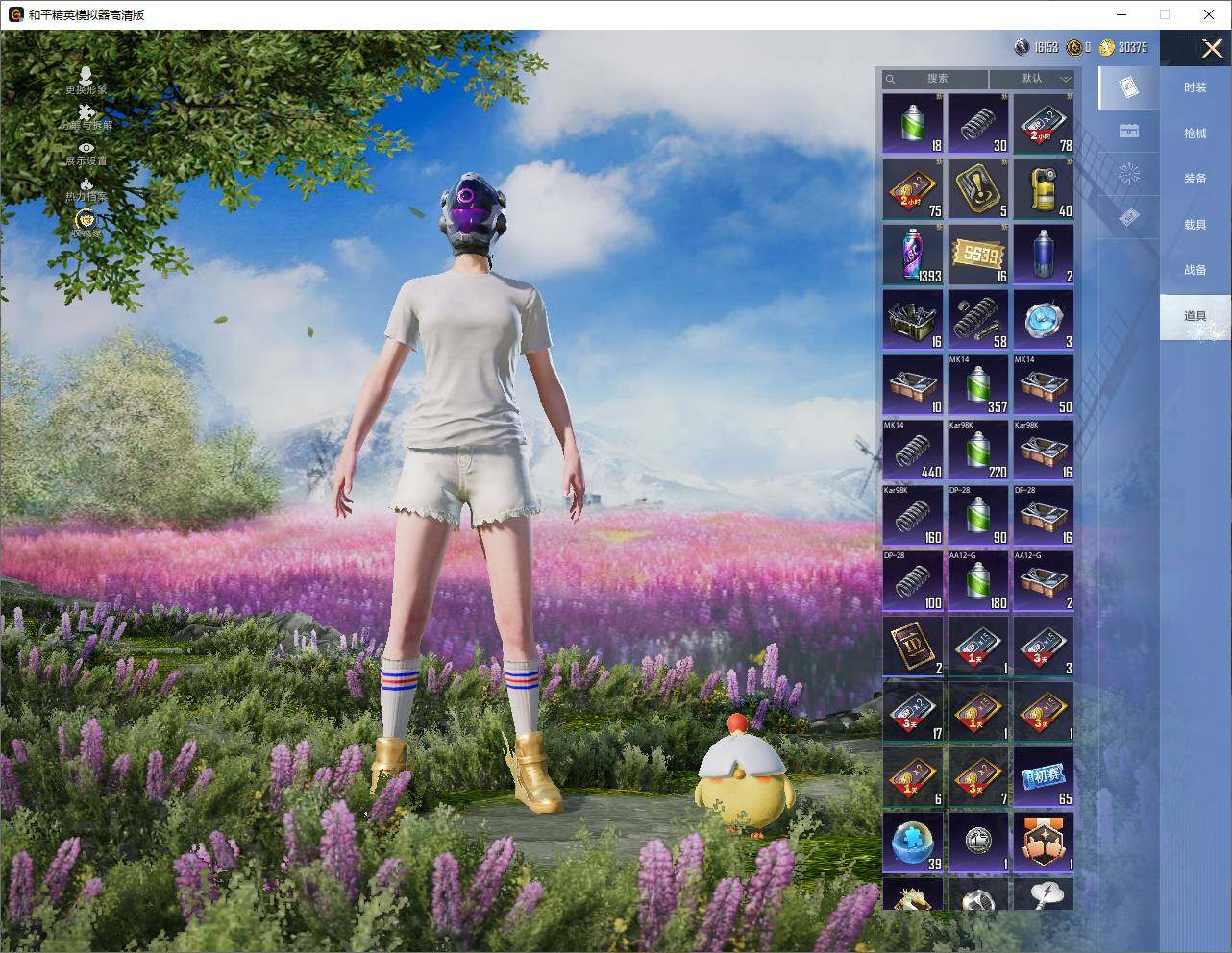The width and height of the screenshot is (1232, 953).
Task: Select the 道具 tab
Action: (1195, 316)
